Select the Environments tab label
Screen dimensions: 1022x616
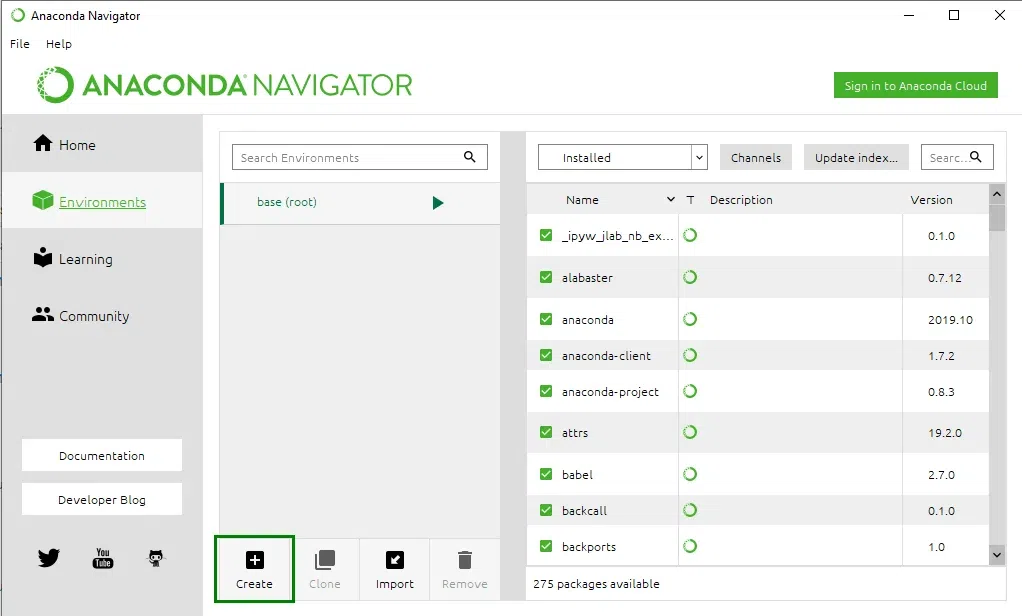[x=102, y=202]
